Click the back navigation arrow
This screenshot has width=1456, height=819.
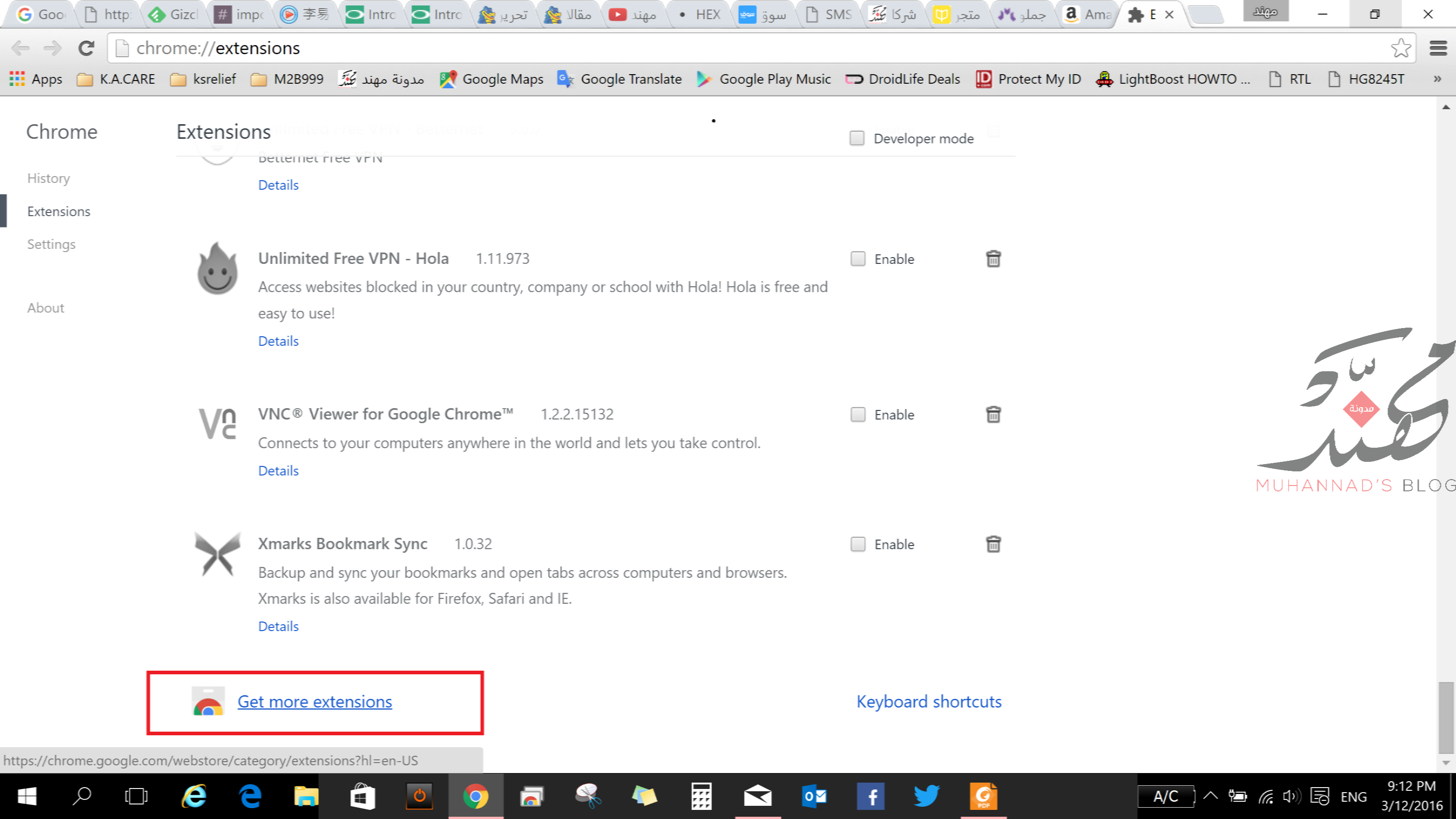(20, 48)
